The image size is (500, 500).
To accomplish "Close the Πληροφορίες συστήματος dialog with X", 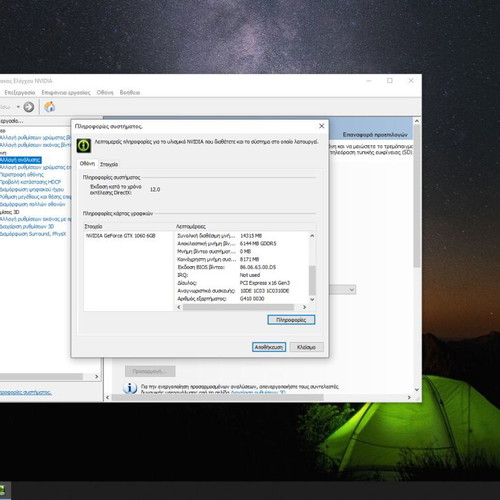I will (x=321, y=126).
